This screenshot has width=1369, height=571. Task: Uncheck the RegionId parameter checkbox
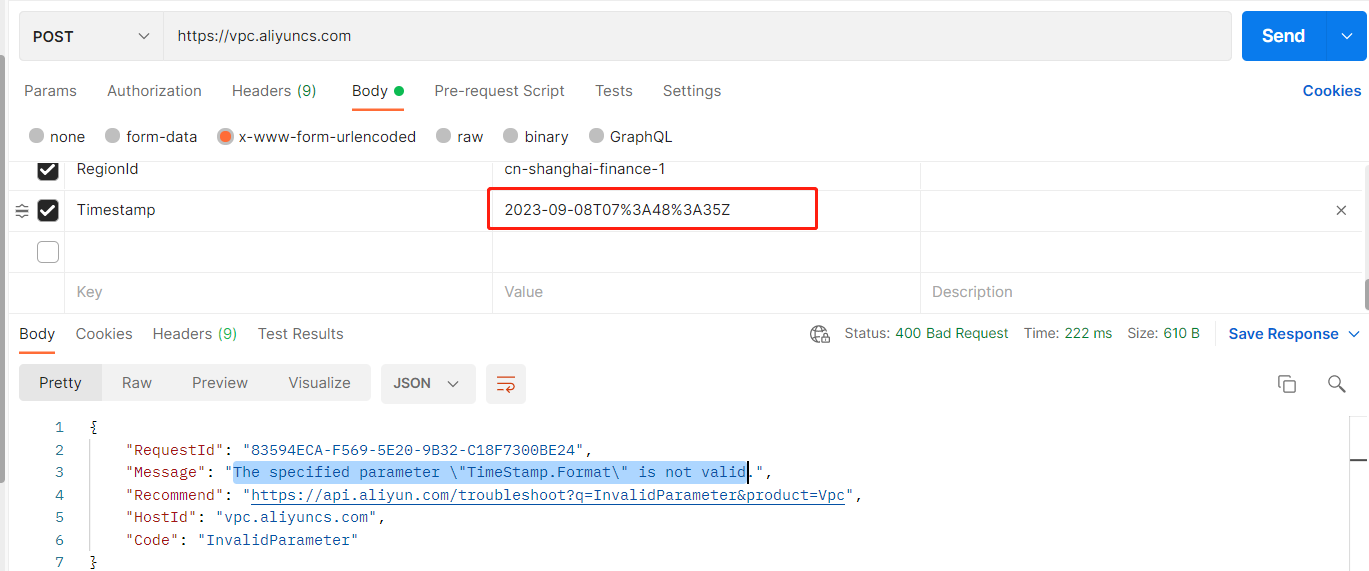48,170
